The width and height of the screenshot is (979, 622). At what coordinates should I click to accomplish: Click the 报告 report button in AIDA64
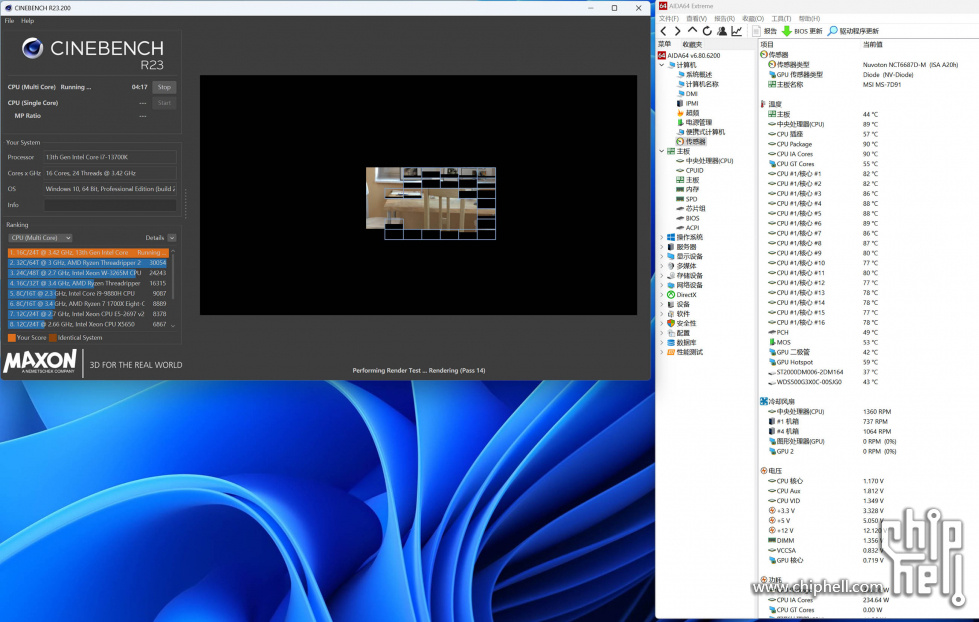pos(765,31)
